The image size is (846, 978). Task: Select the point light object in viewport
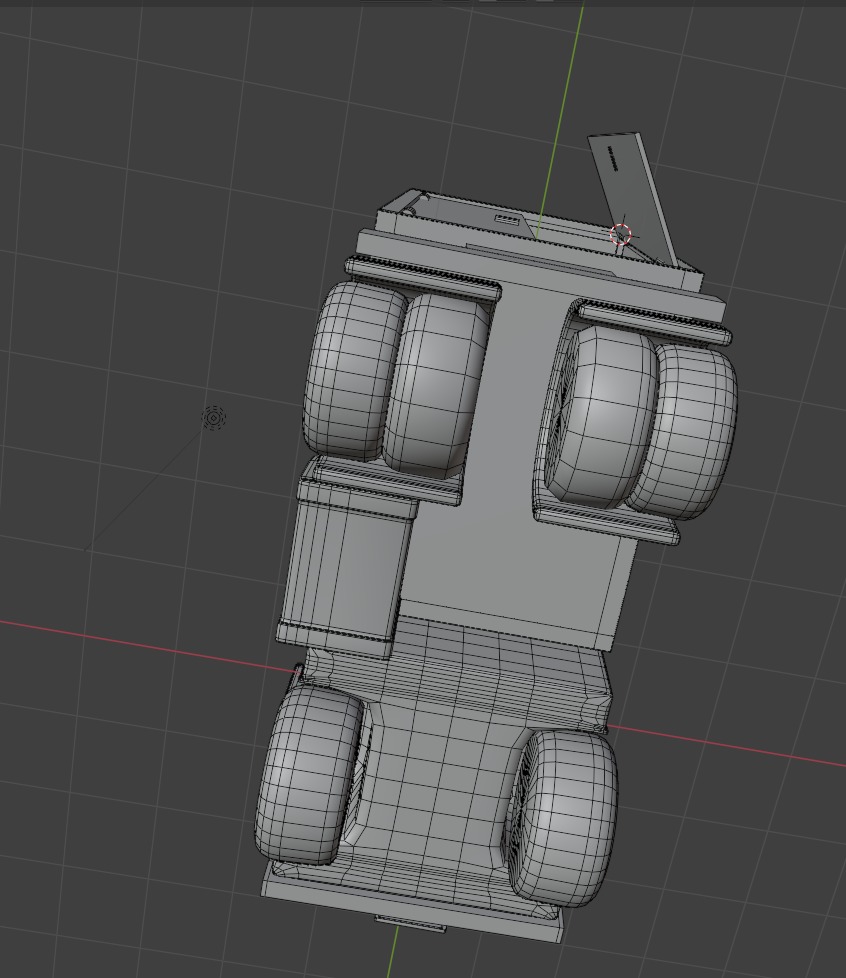(x=214, y=417)
